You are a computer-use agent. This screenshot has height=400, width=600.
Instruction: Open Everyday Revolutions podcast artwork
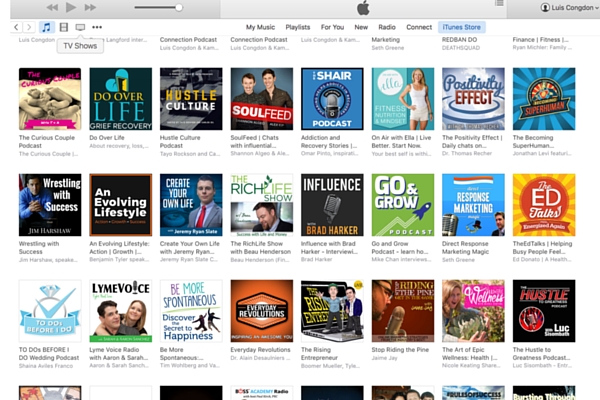(x=262, y=311)
